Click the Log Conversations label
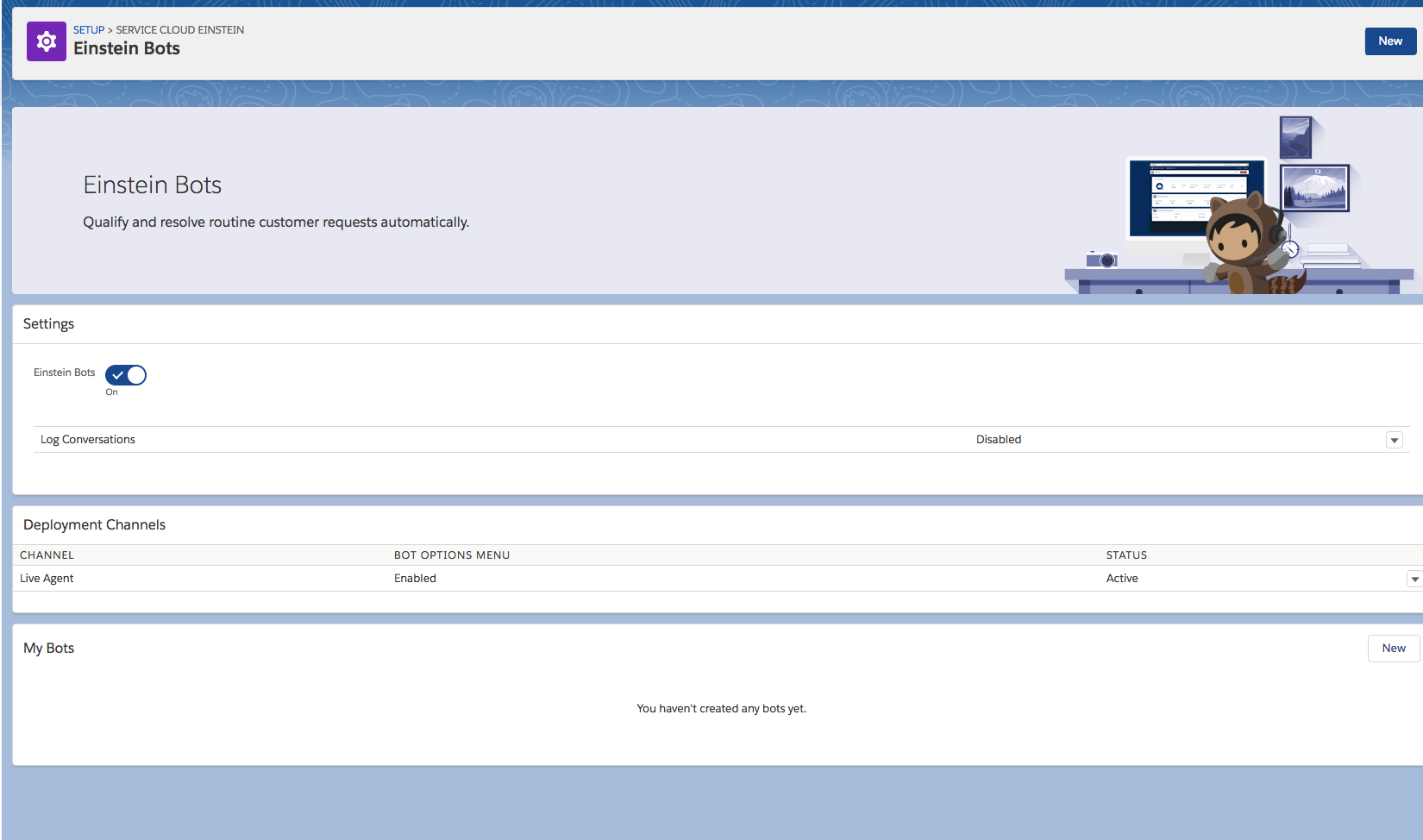This screenshot has height=840, width=1423. pos(88,440)
